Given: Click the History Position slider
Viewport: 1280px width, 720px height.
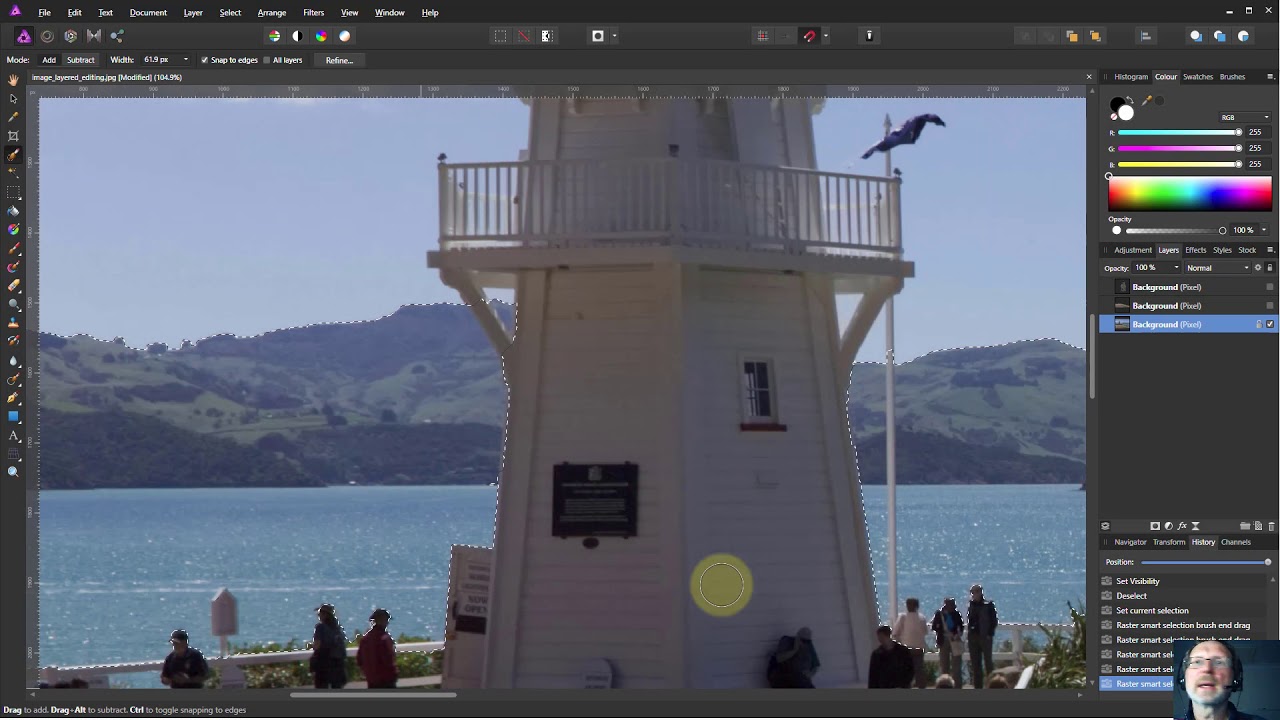Looking at the screenshot, I should 1206,562.
